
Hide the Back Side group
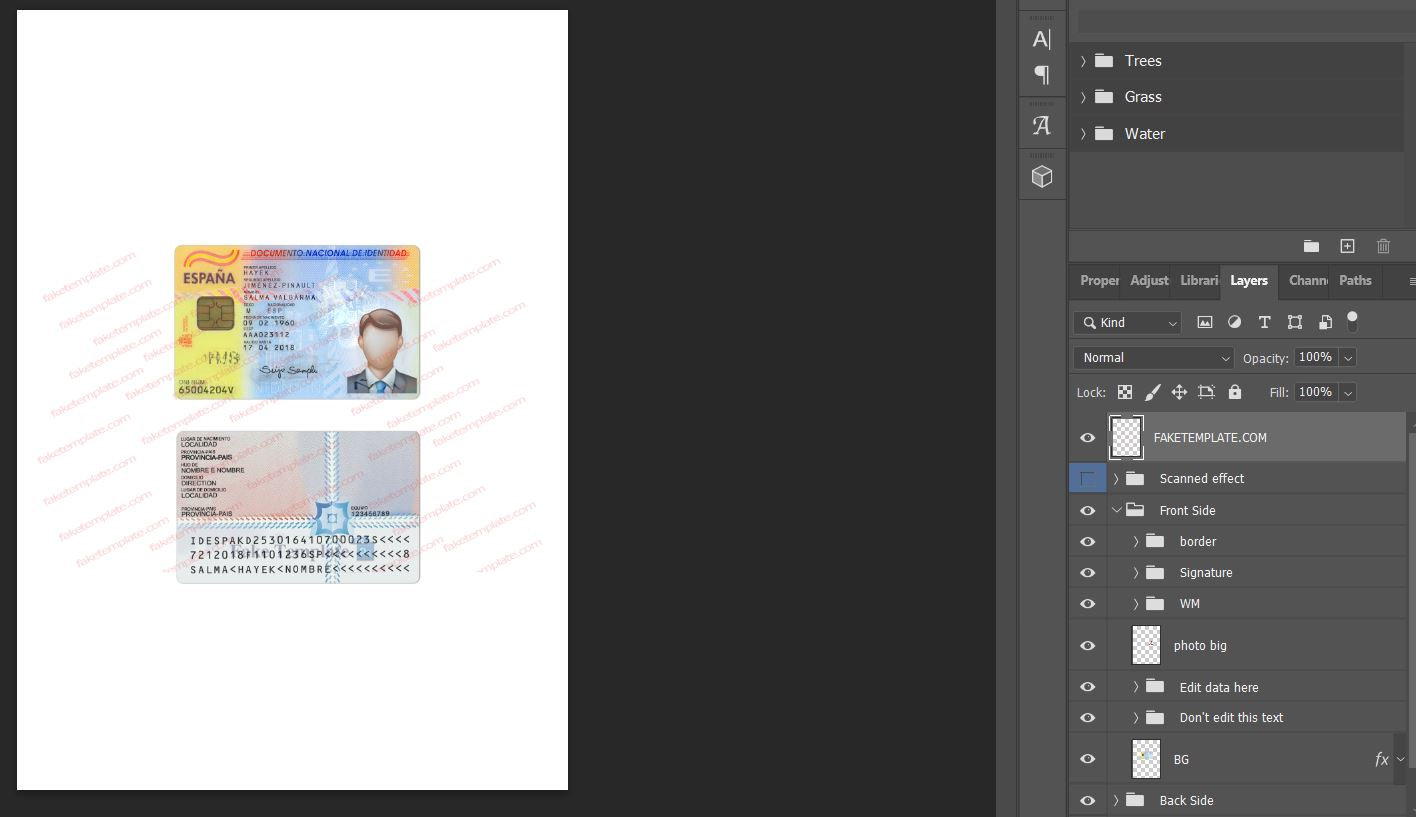coord(1088,800)
